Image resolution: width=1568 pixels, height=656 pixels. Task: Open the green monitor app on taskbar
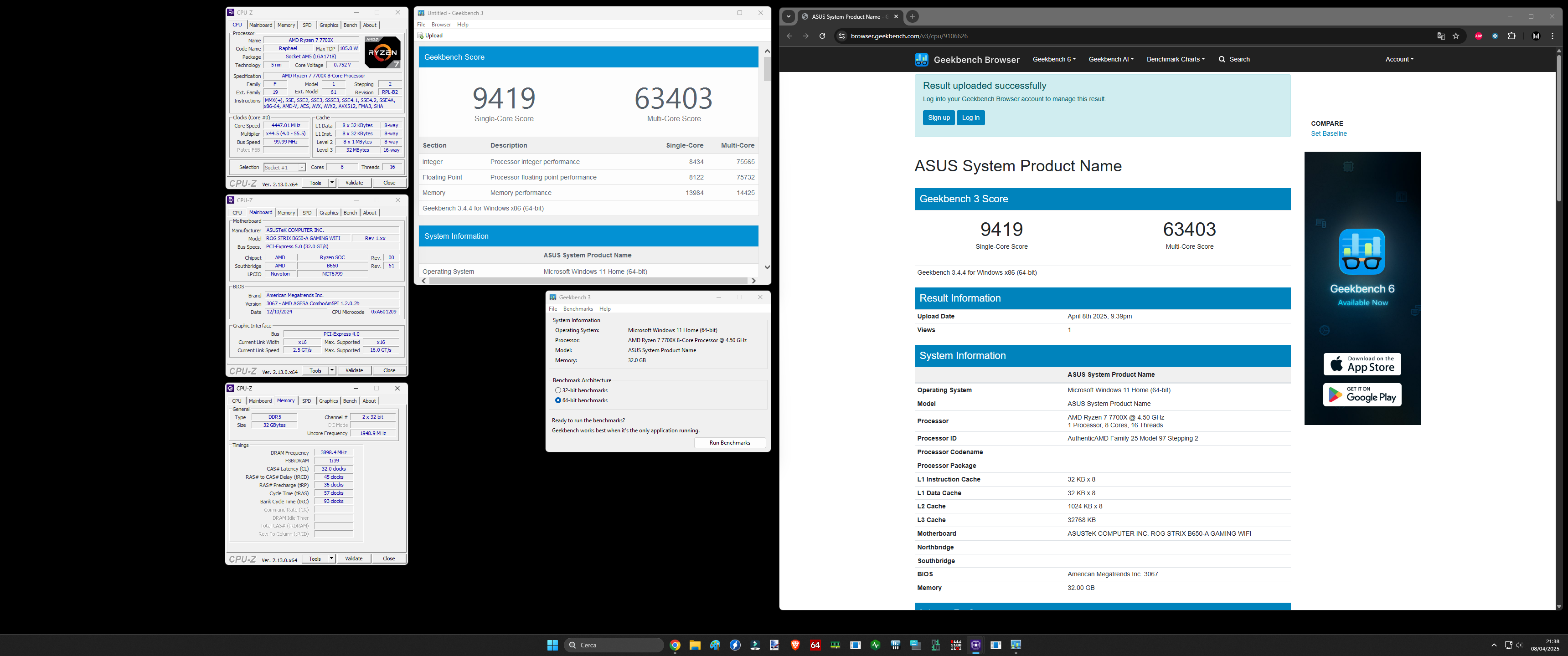(x=875, y=645)
